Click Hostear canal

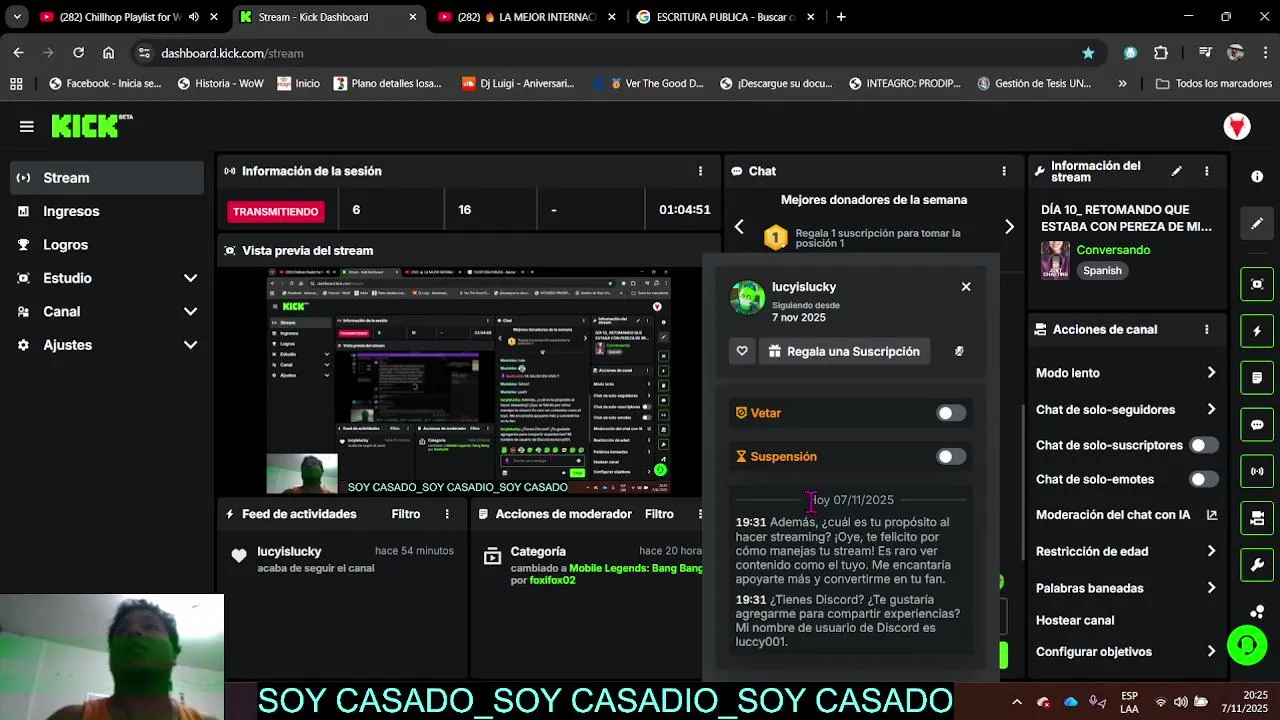(1075, 620)
